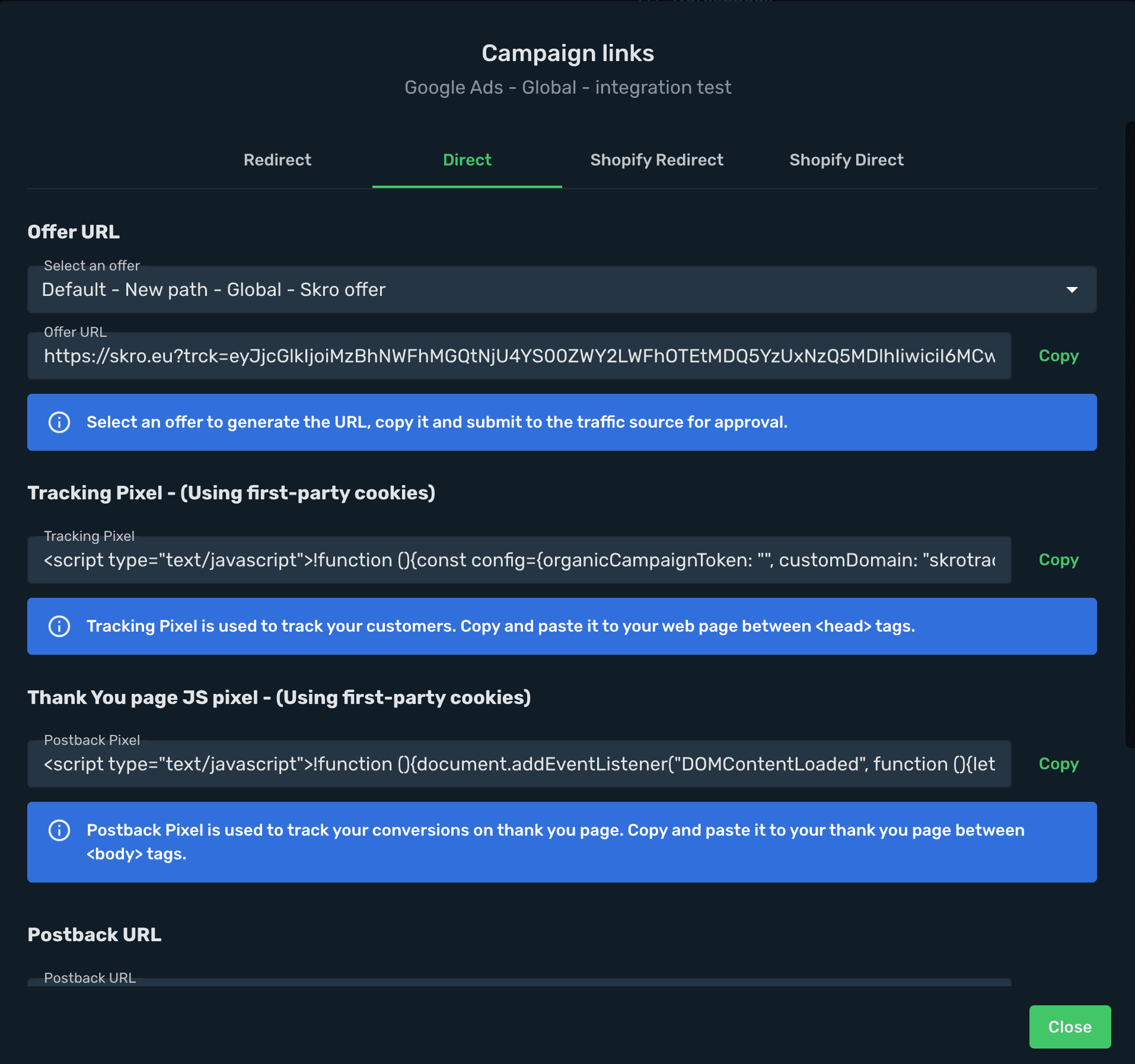
Task: Switch to the Redirect tab
Action: point(278,160)
